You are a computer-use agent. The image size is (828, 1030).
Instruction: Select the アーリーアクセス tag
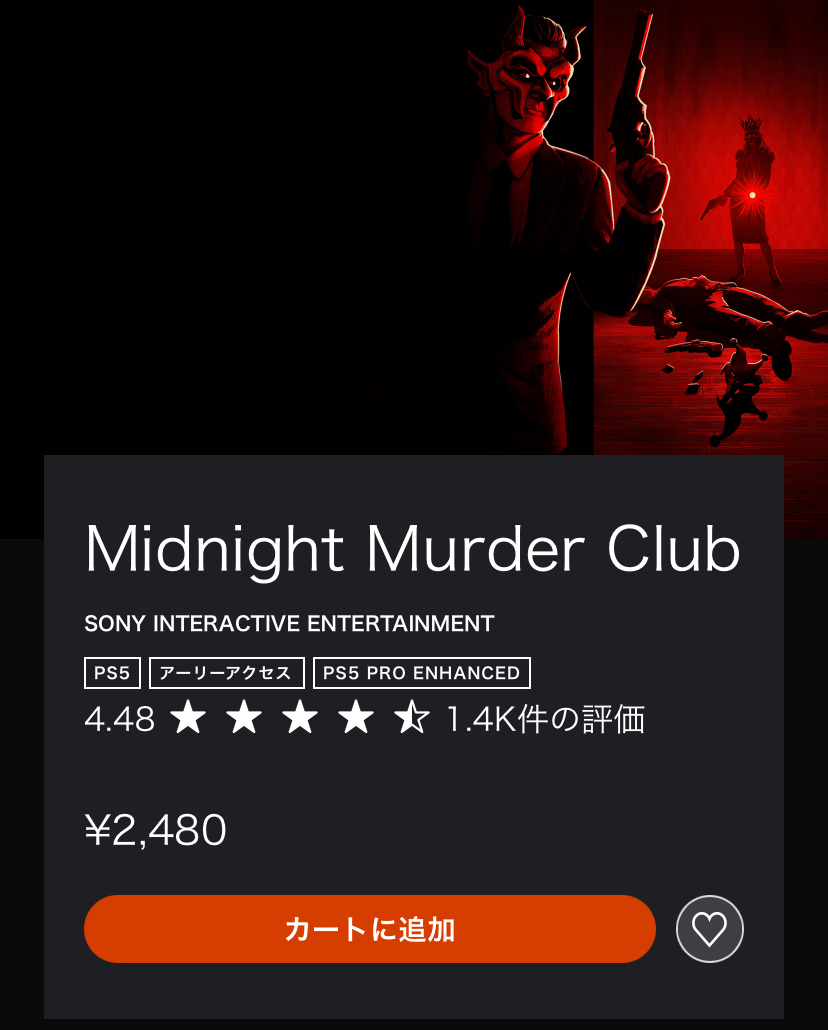[227, 673]
